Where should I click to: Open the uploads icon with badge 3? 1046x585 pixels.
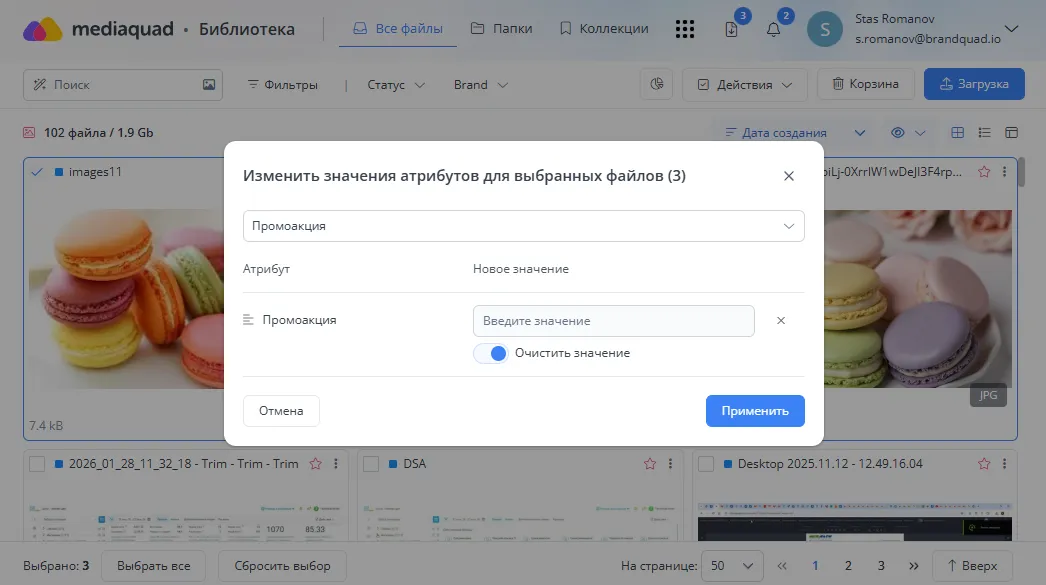730,29
